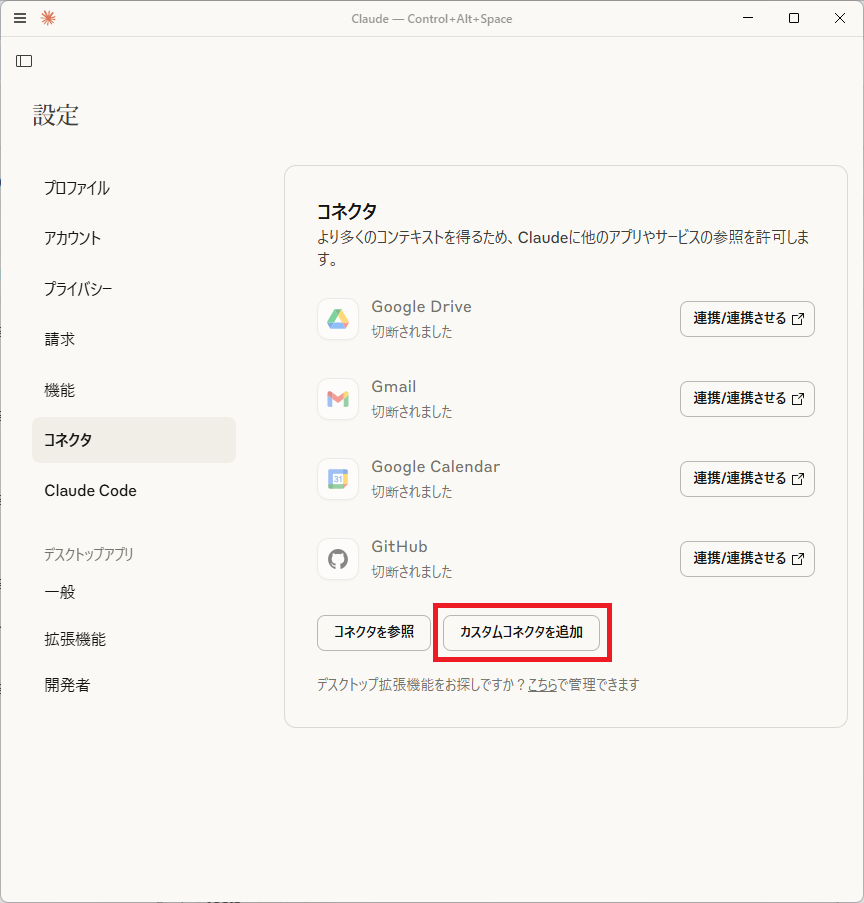Click the GitHub connector icon
This screenshot has width=864, height=903.
click(x=338, y=559)
